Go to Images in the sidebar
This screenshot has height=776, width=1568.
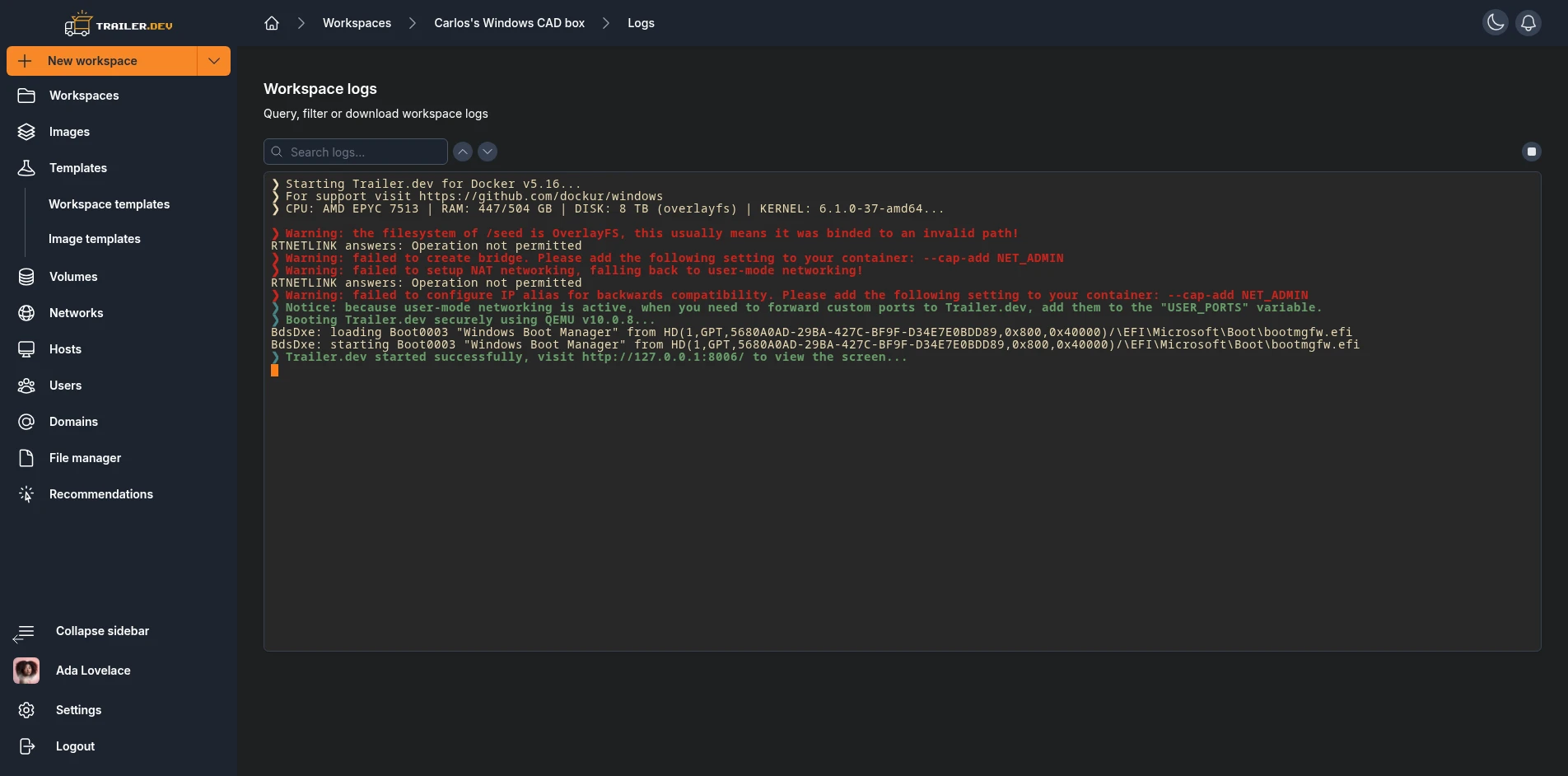69,132
